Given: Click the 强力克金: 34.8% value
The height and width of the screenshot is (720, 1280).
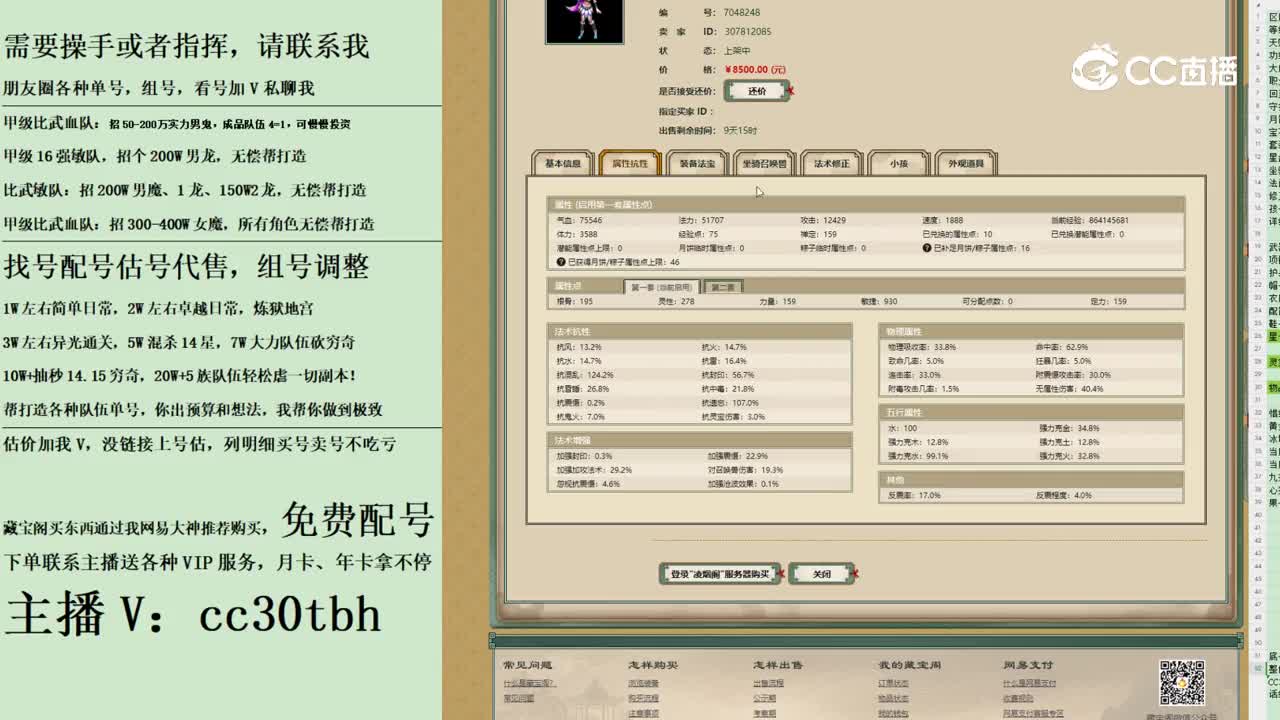Looking at the screenshot, I should coord(1069,428).
